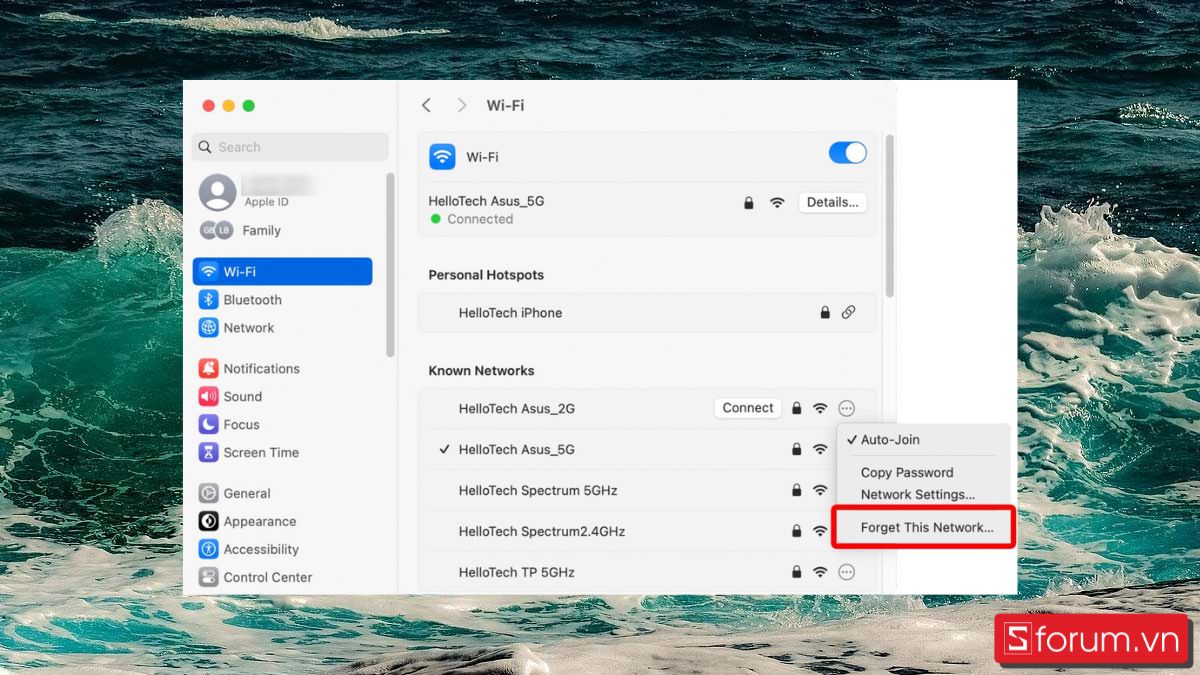This screenshot has width=1200, height=675.
Task: Connect to HelloTech Asus_2G
Action: click(746, 408)
